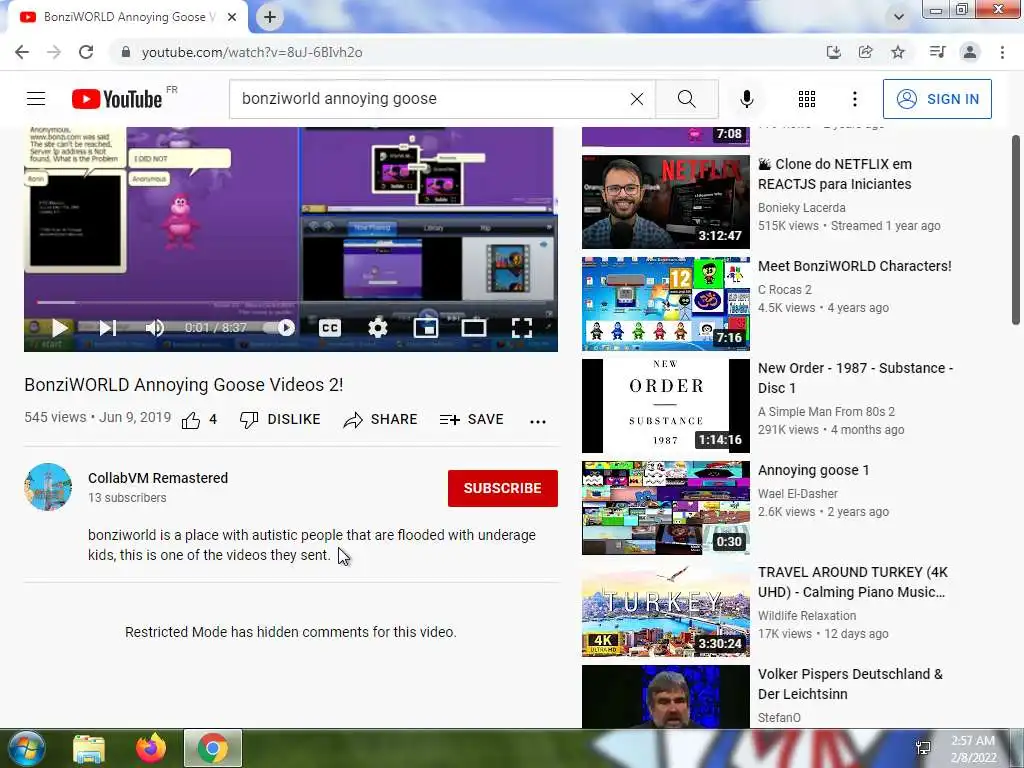Open Meet BonziWORLD Characters! title
1024x768 pixels.
854,266
